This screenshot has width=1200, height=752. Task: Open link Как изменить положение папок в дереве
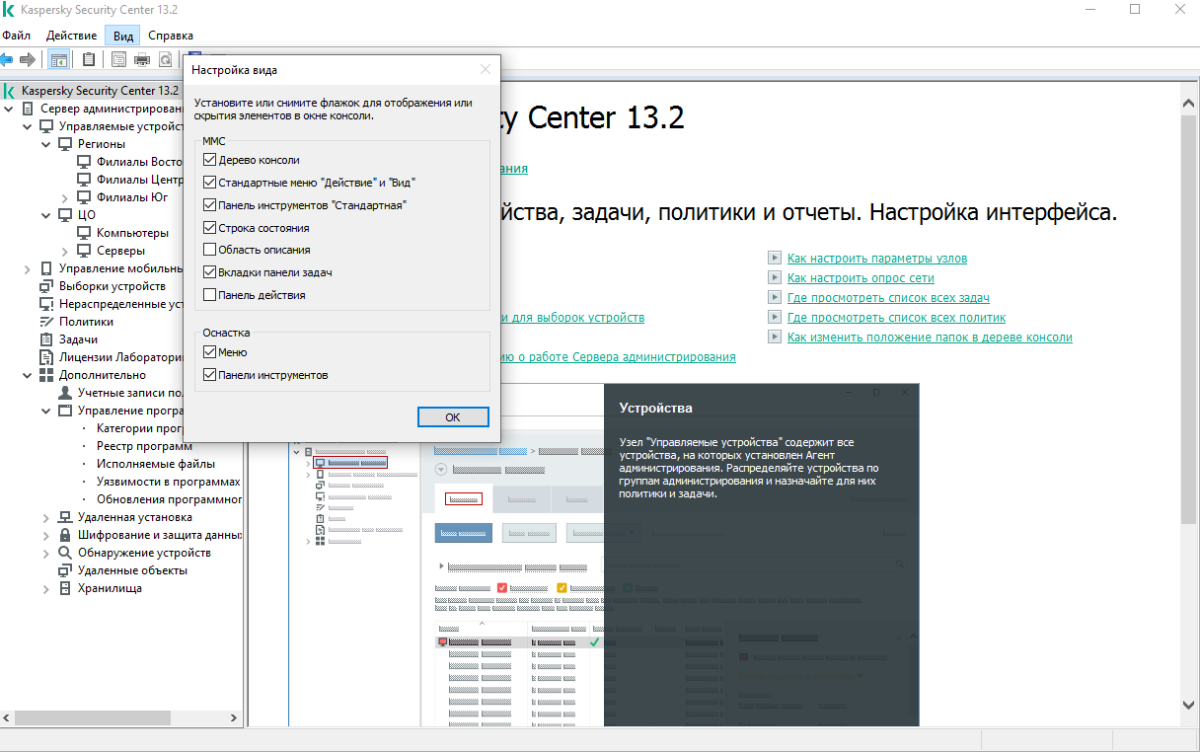point(930,337)
